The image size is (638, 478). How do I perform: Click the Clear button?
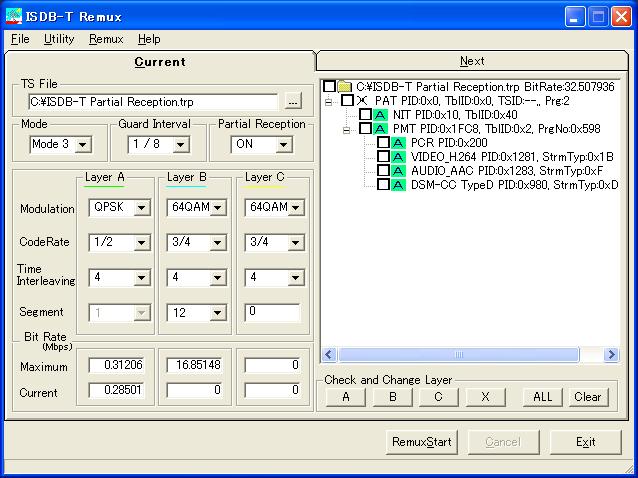tap(588, 397)
